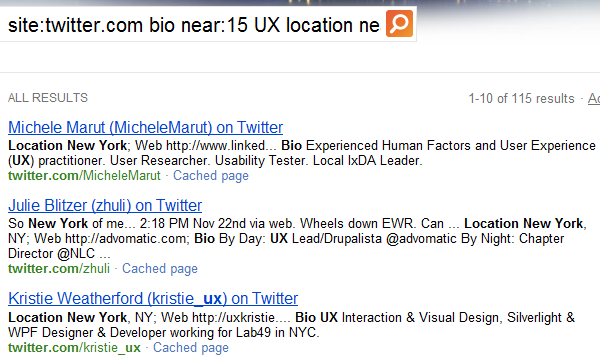The height and width of the screenshot is (362, 600).
Task: Click the 1-10 of 115 results count
Action: coord(522,98)
